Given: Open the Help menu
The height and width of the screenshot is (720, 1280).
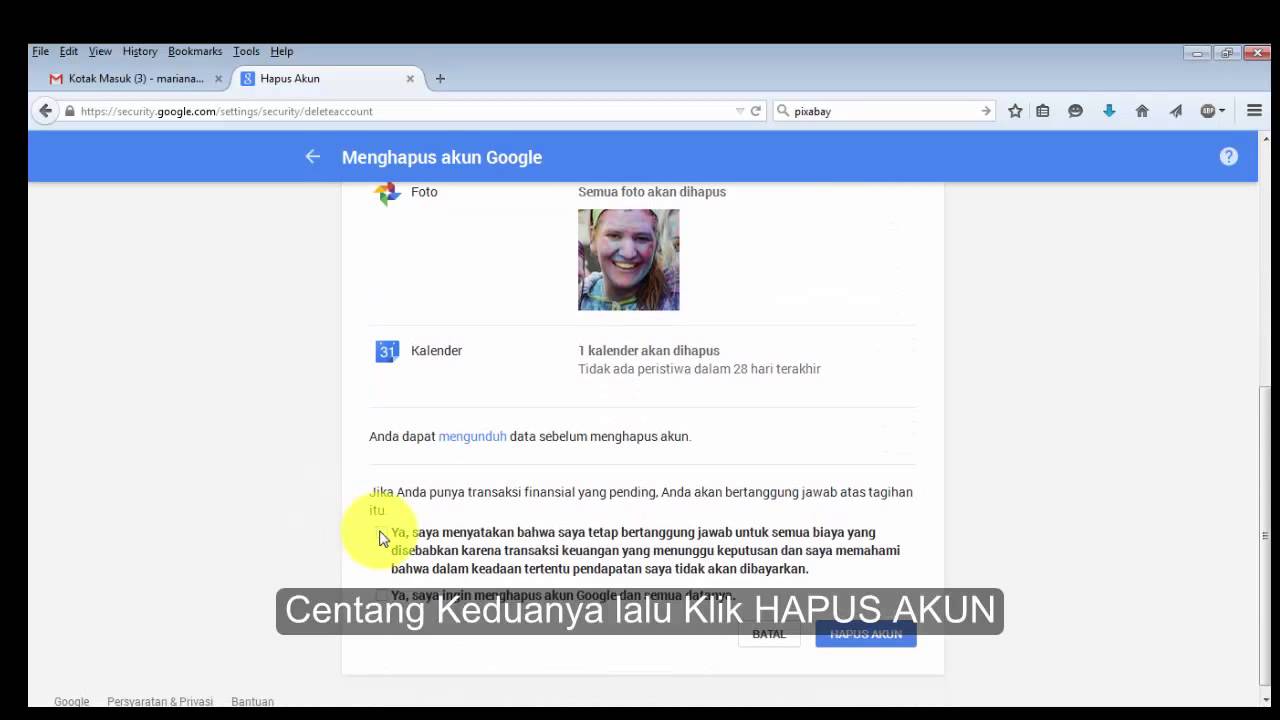Looking at the screenshot, I should pos(282,51).
